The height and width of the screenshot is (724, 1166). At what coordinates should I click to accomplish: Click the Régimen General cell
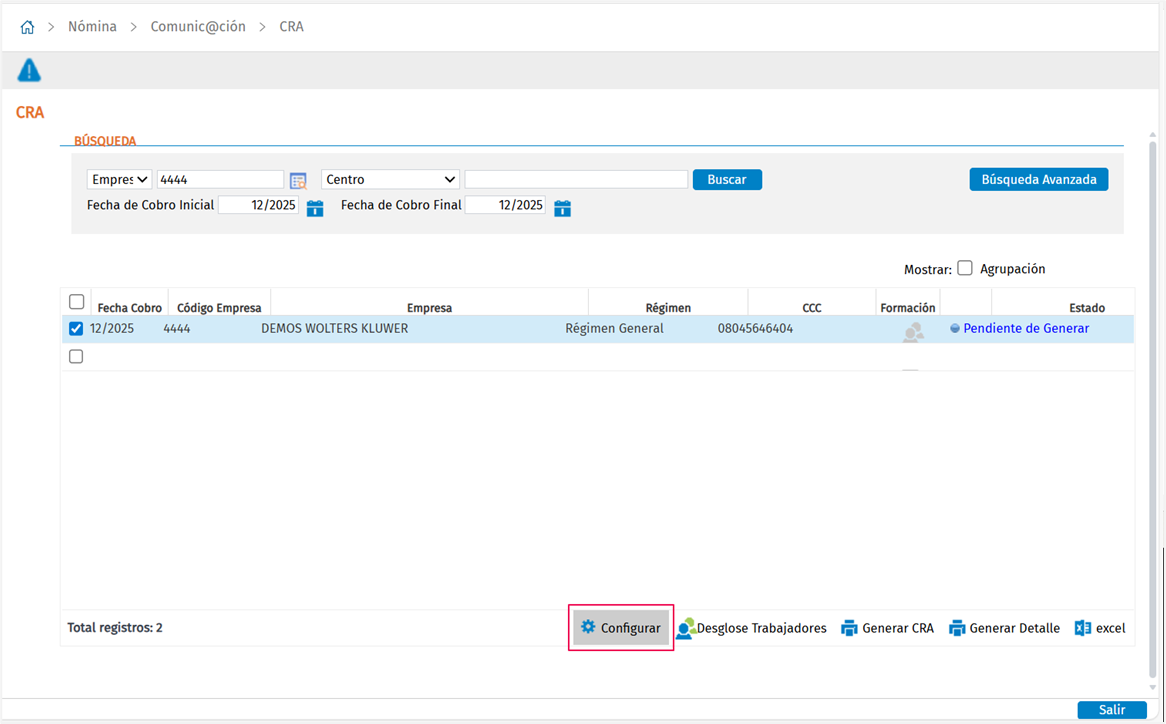(614, 329)
